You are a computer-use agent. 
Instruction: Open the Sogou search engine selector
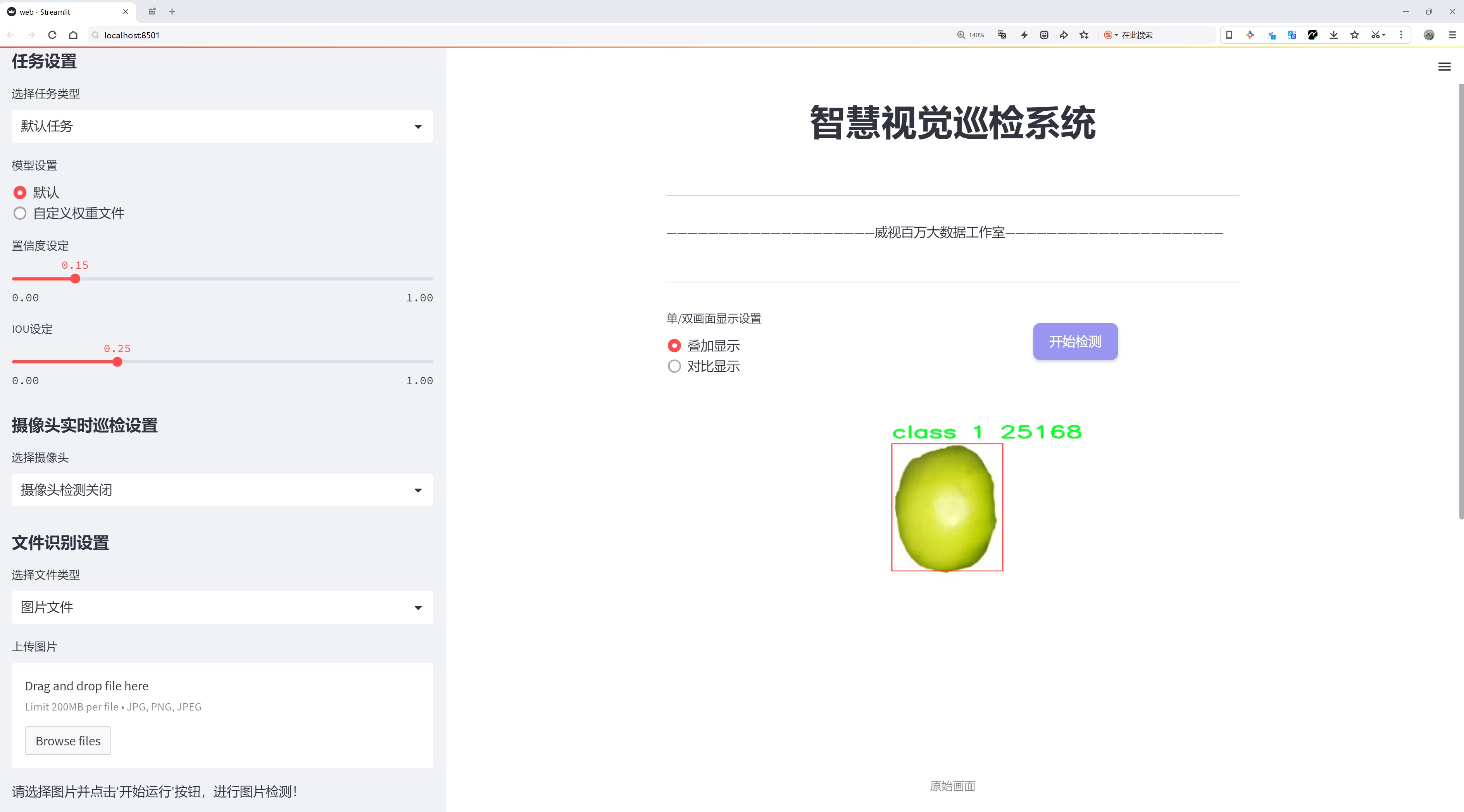1111,34
